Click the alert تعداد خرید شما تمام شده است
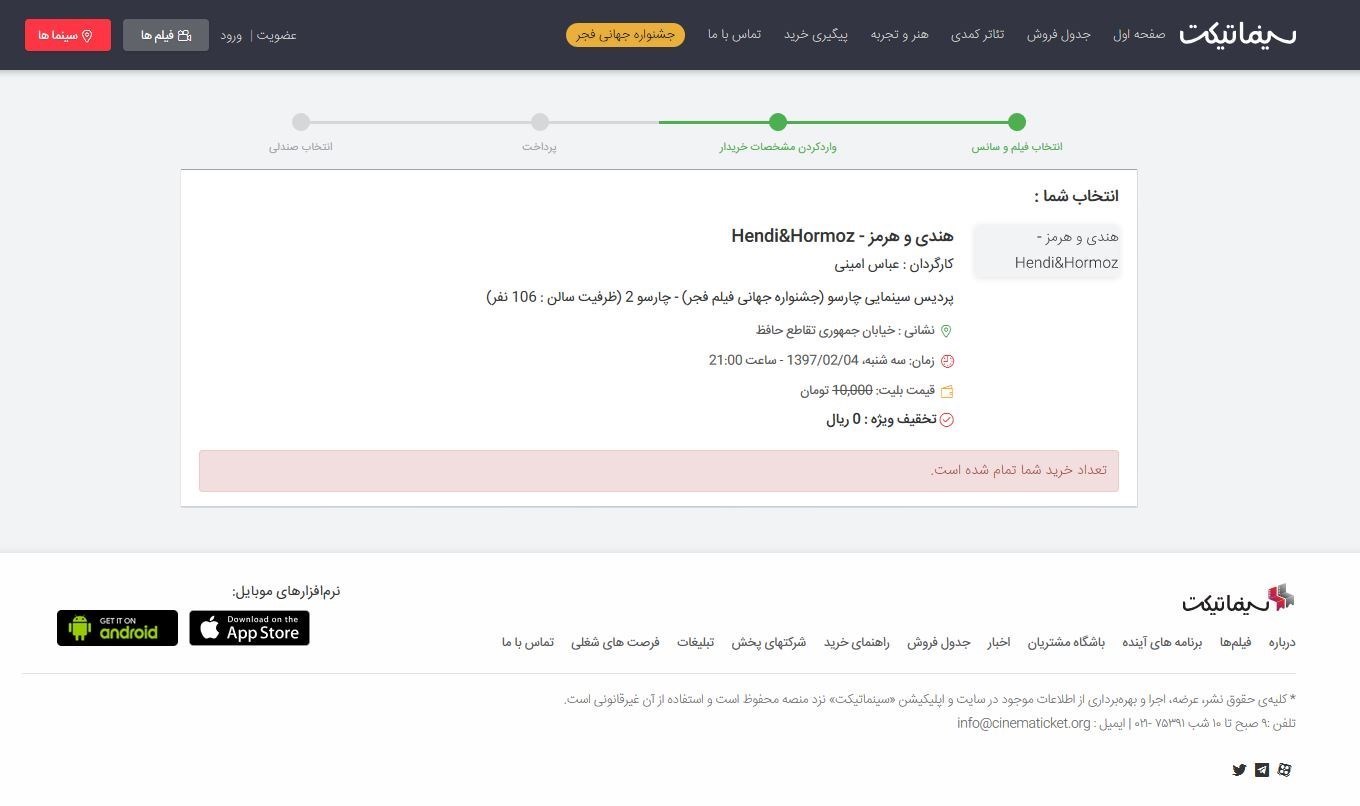 (659, 471)
